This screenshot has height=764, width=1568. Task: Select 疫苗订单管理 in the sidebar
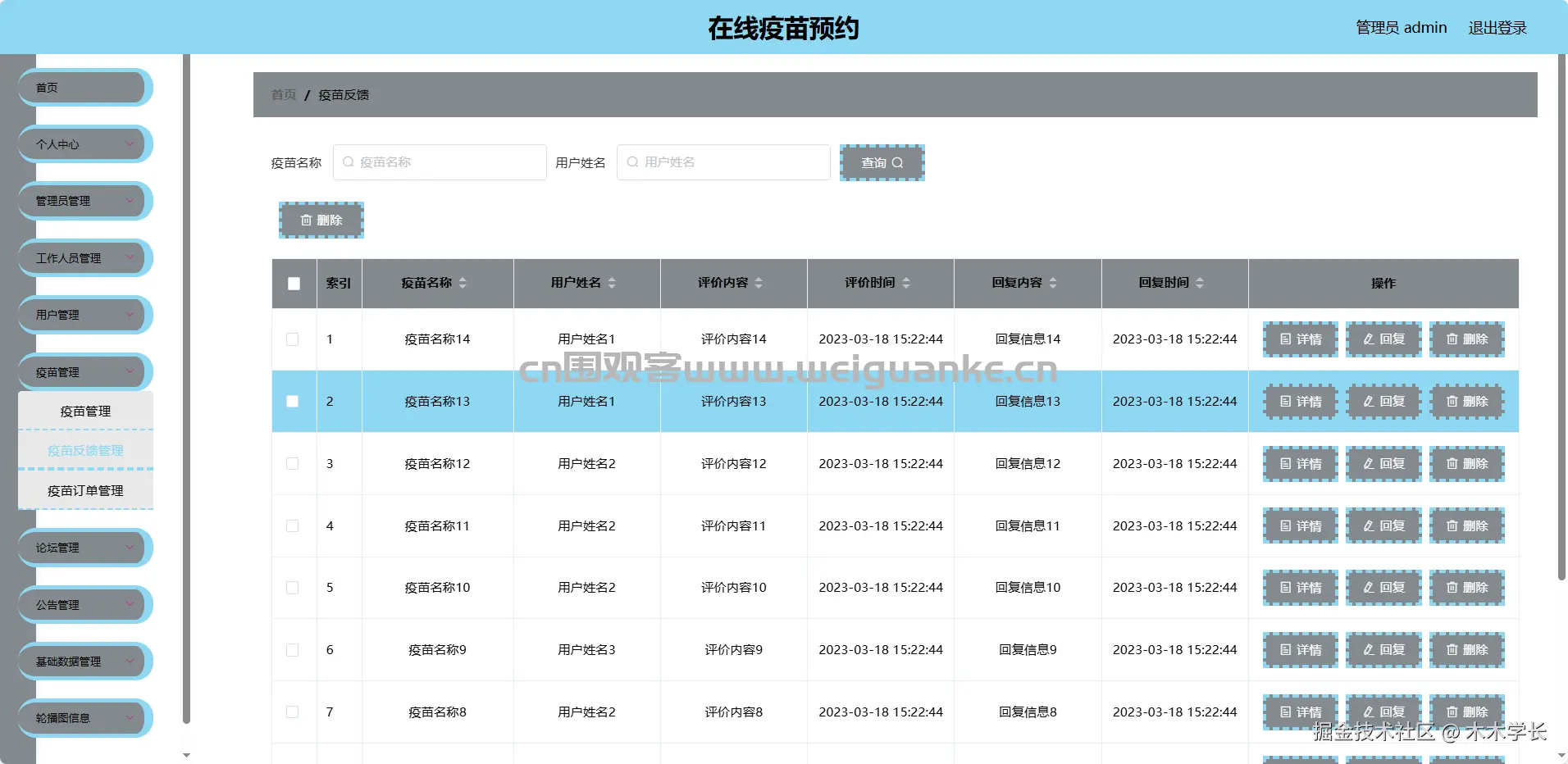(84, 490)
